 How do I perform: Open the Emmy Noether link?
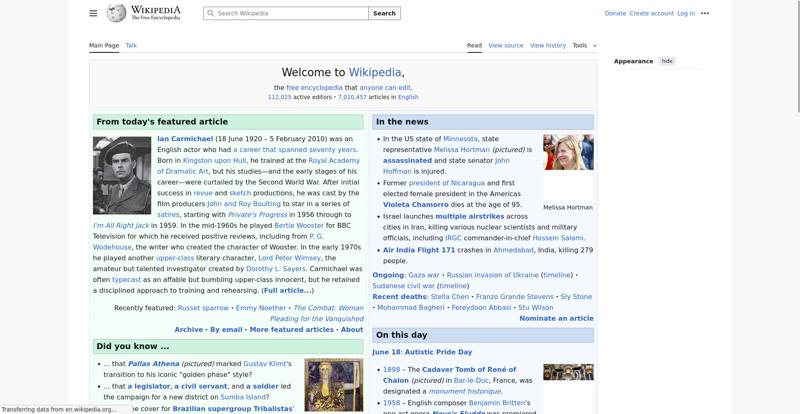pyautogui.click(x=261, y=308)
